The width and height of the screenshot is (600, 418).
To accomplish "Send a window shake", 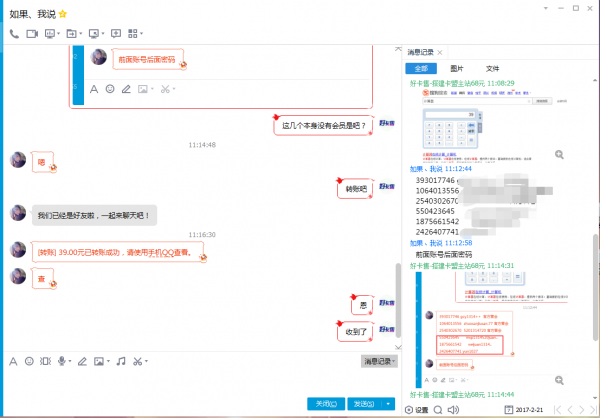I will (x=46, y=360).
